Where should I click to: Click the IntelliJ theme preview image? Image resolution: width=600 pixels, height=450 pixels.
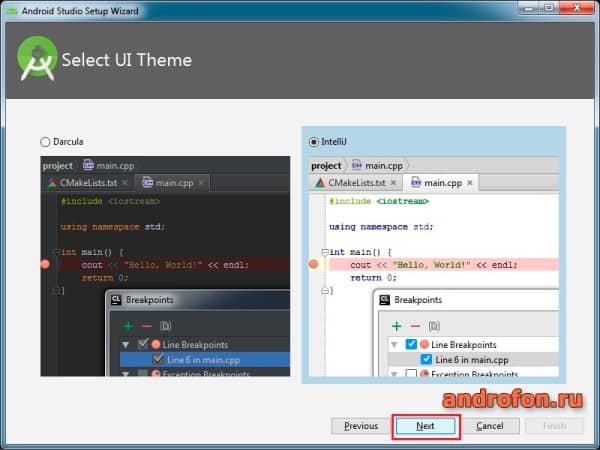(434, 266)
